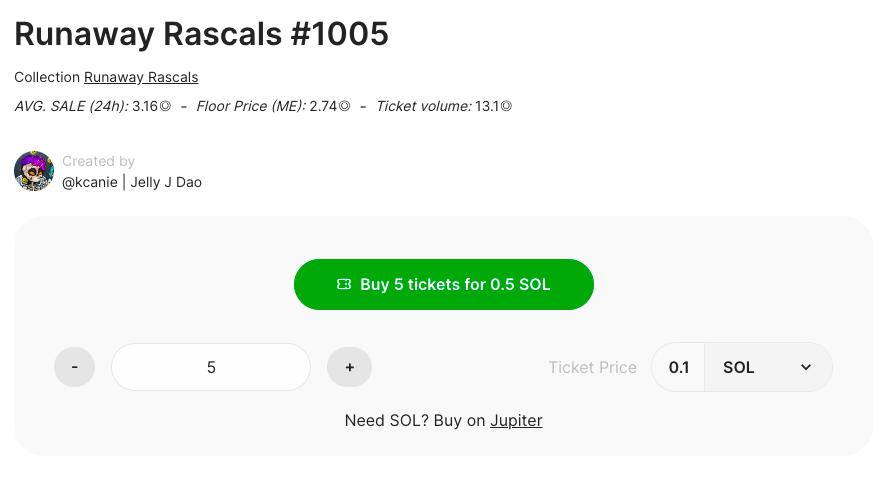Click the AVG. SALE (24h) label
The width and height of the screenshot is (885, 481).
click(x=71, y=106)
